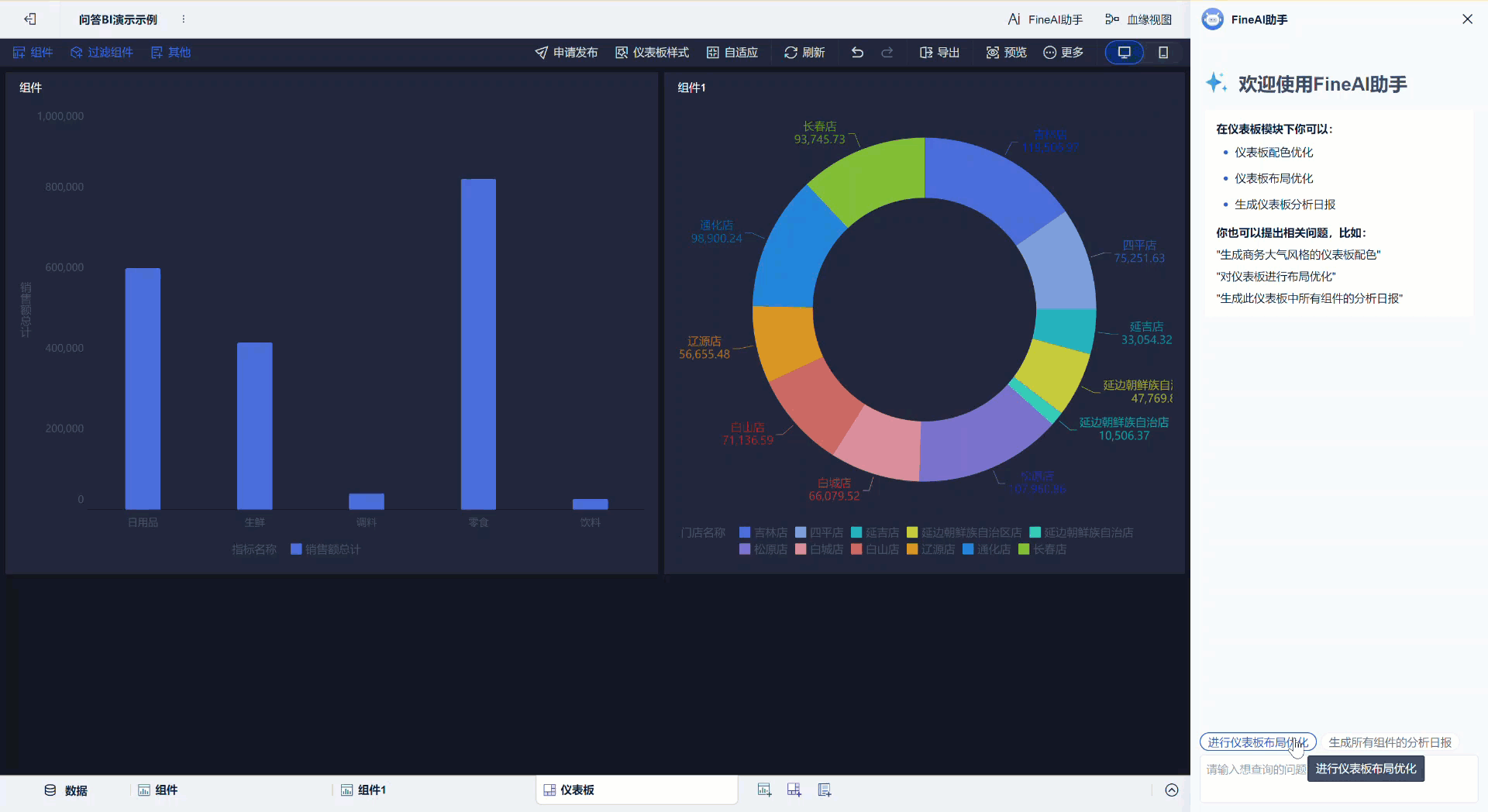1488x812 pixels.
Task: Click the 白城店 66,079.52 donut label
Action: point(834,490)
